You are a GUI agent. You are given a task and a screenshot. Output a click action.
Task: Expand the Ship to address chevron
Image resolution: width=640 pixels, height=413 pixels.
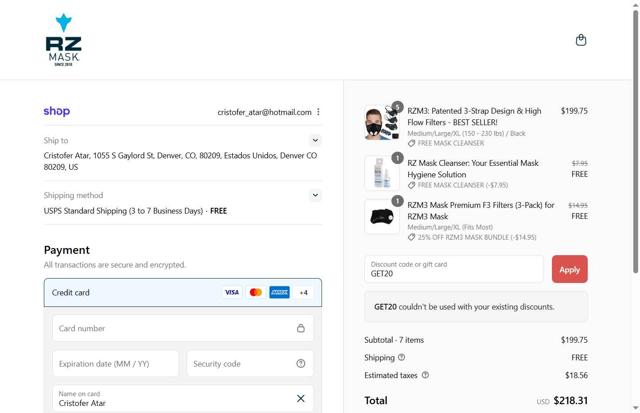[x=315, y=140]
